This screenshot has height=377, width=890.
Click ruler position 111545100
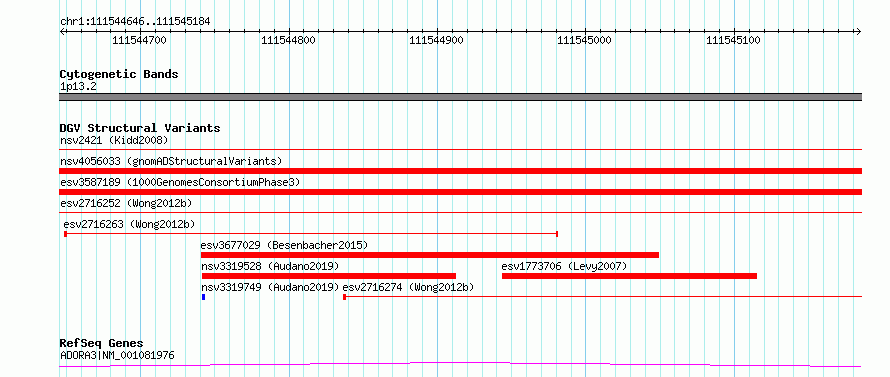pyautogui.click(x=733, y=40)
